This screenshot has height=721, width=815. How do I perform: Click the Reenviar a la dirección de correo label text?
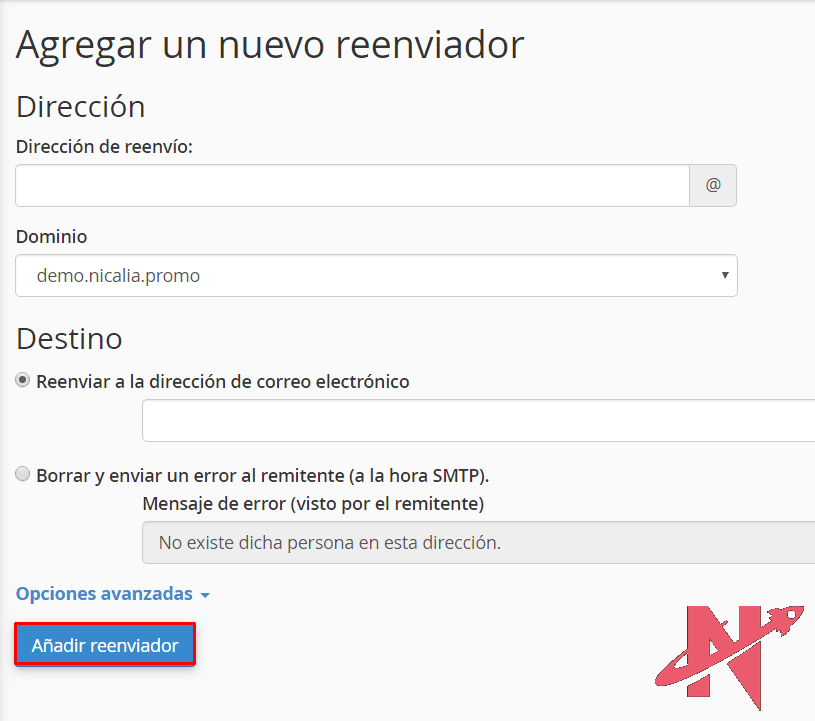pyautogui.click(x=223, y=381)
